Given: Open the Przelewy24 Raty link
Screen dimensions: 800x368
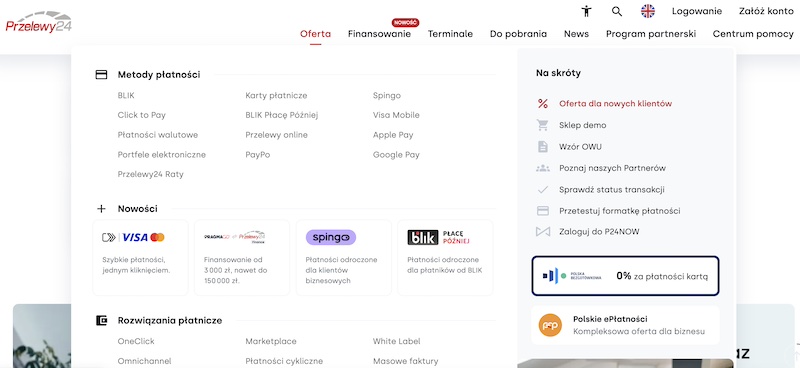Looking at the screenshot, I should pos(150,175).
